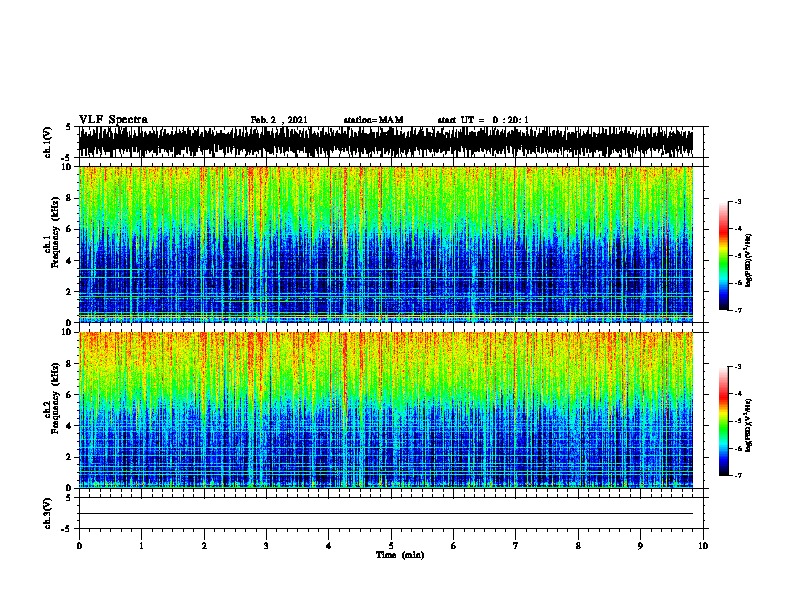Click the ch.1 spectrogram color scale bar
This screenshot has height=612, width=792.
point(723,256)
